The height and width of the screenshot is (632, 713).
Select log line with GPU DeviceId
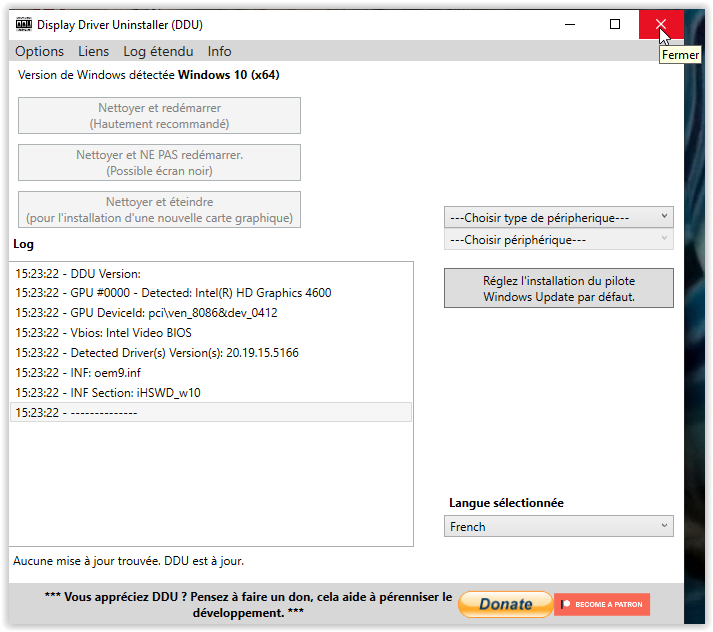coord(211,313)
